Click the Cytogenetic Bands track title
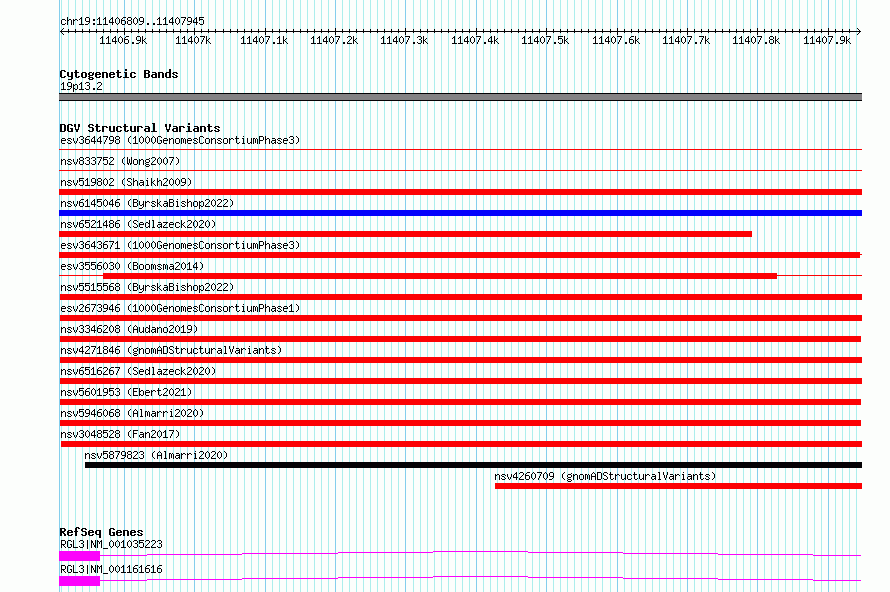 pos(119,74)
